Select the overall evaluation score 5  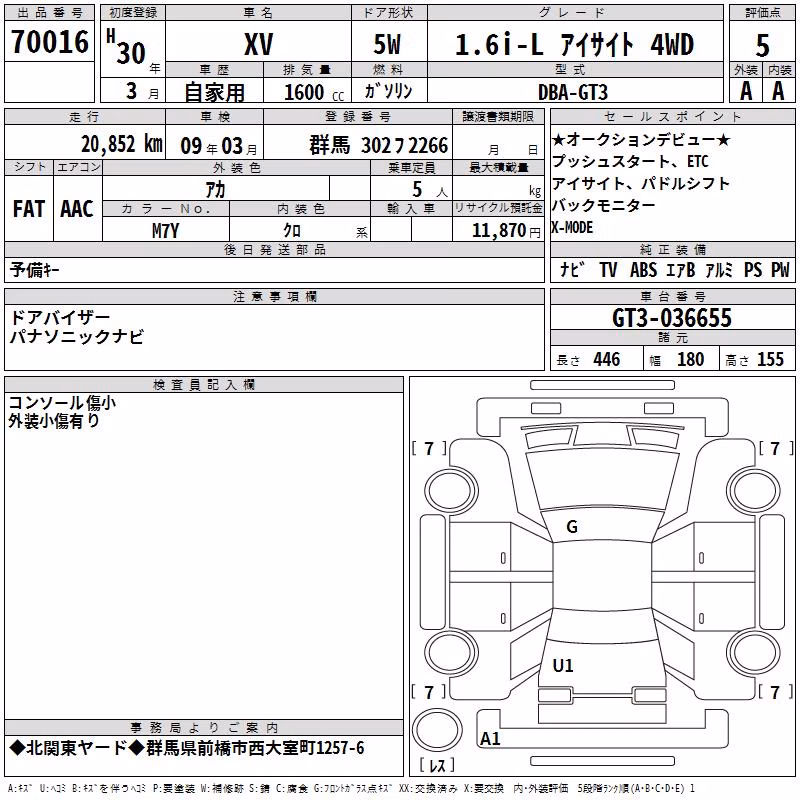(x=762, y=45)
